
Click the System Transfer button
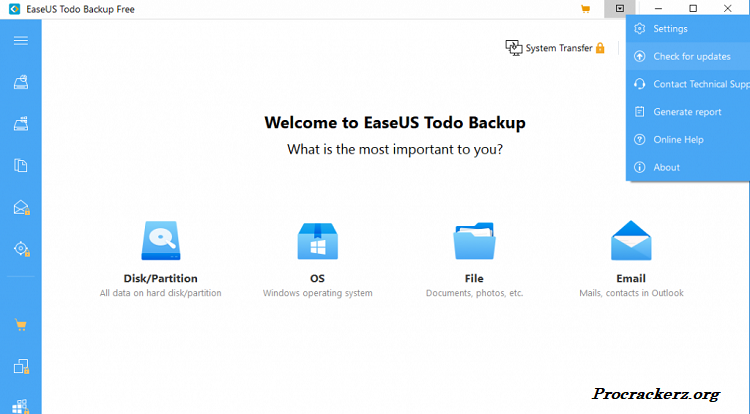click(555, 47)
